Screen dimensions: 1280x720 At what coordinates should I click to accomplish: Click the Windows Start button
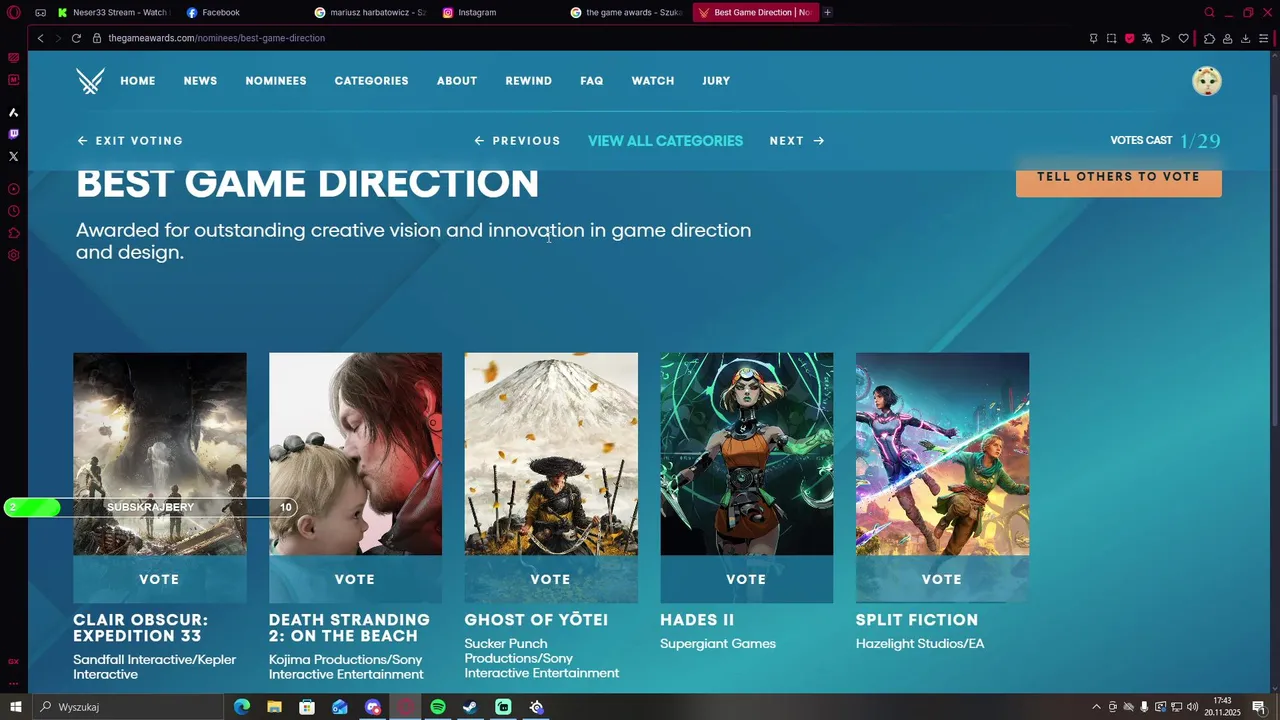click(15, 707)
